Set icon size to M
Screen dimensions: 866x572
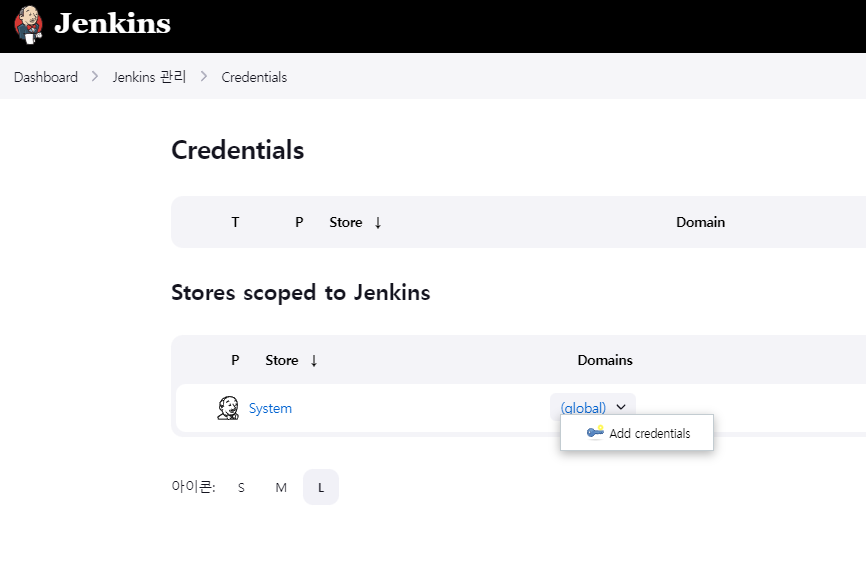point(281,487)
